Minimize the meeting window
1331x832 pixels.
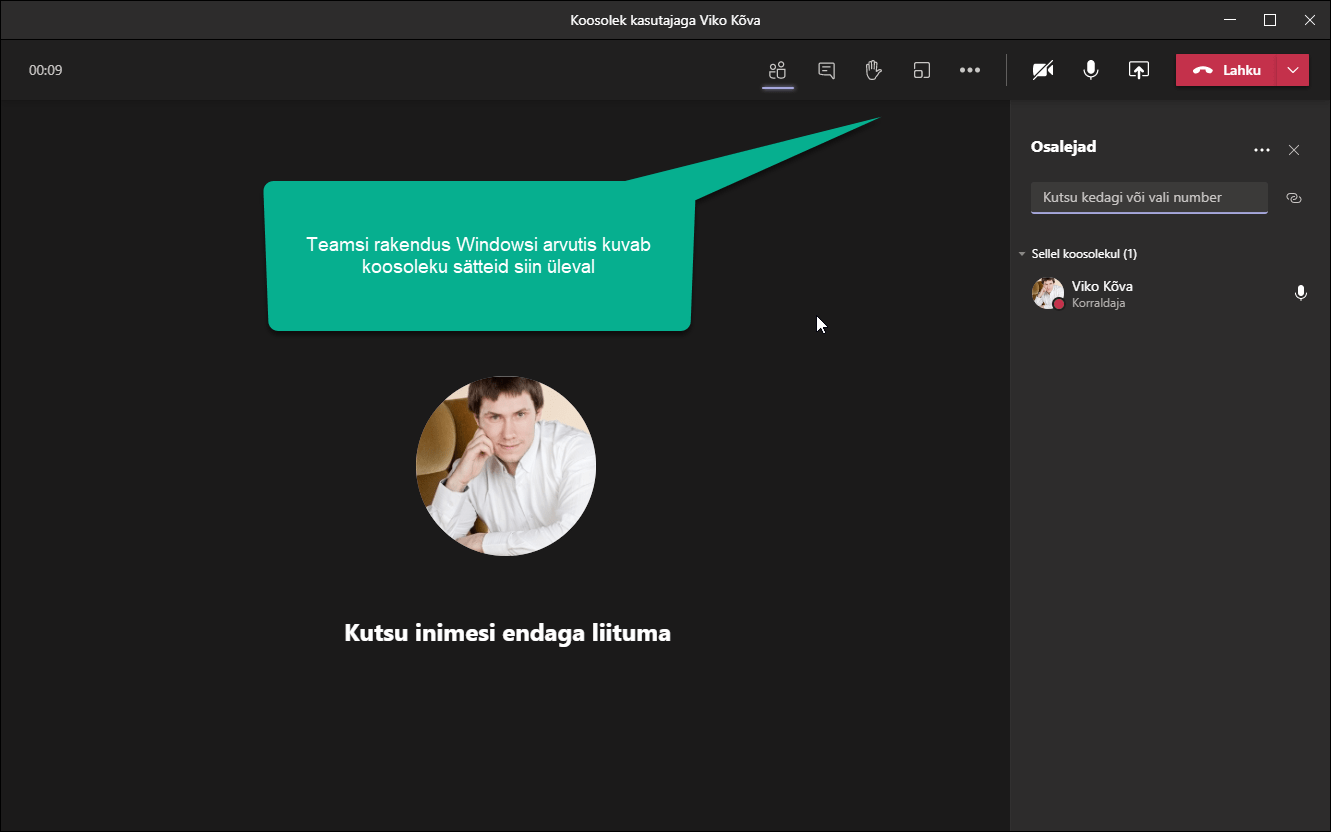pos(1230,20)
